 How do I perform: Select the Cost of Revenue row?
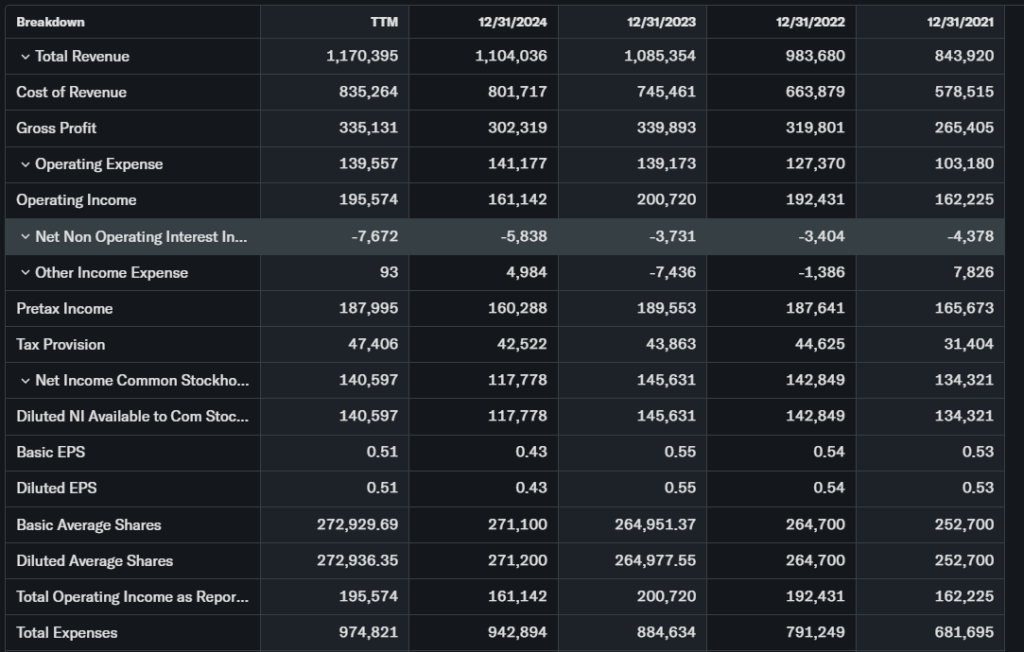(71, 92)
